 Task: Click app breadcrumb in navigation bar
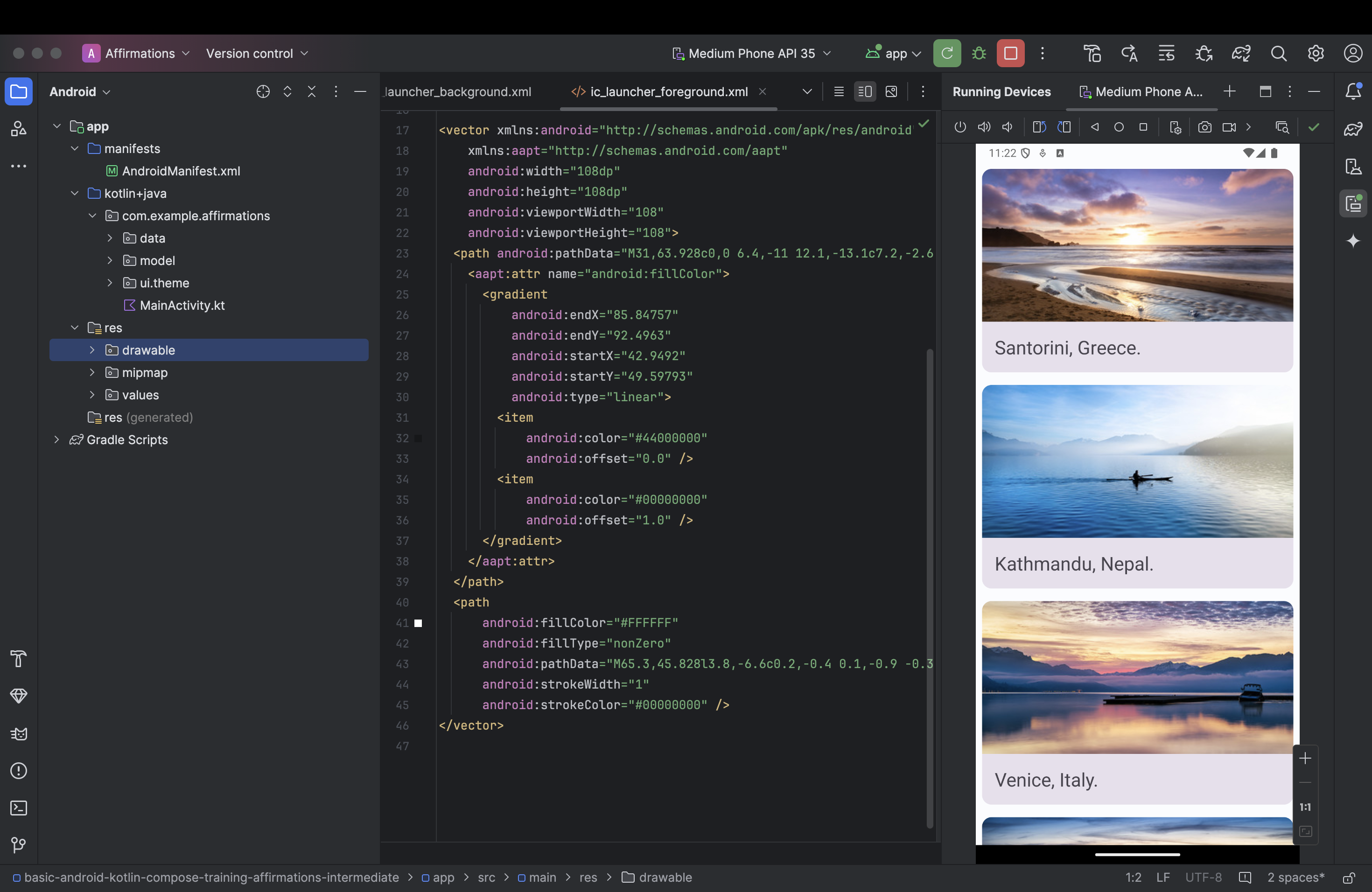pos(443,877)
